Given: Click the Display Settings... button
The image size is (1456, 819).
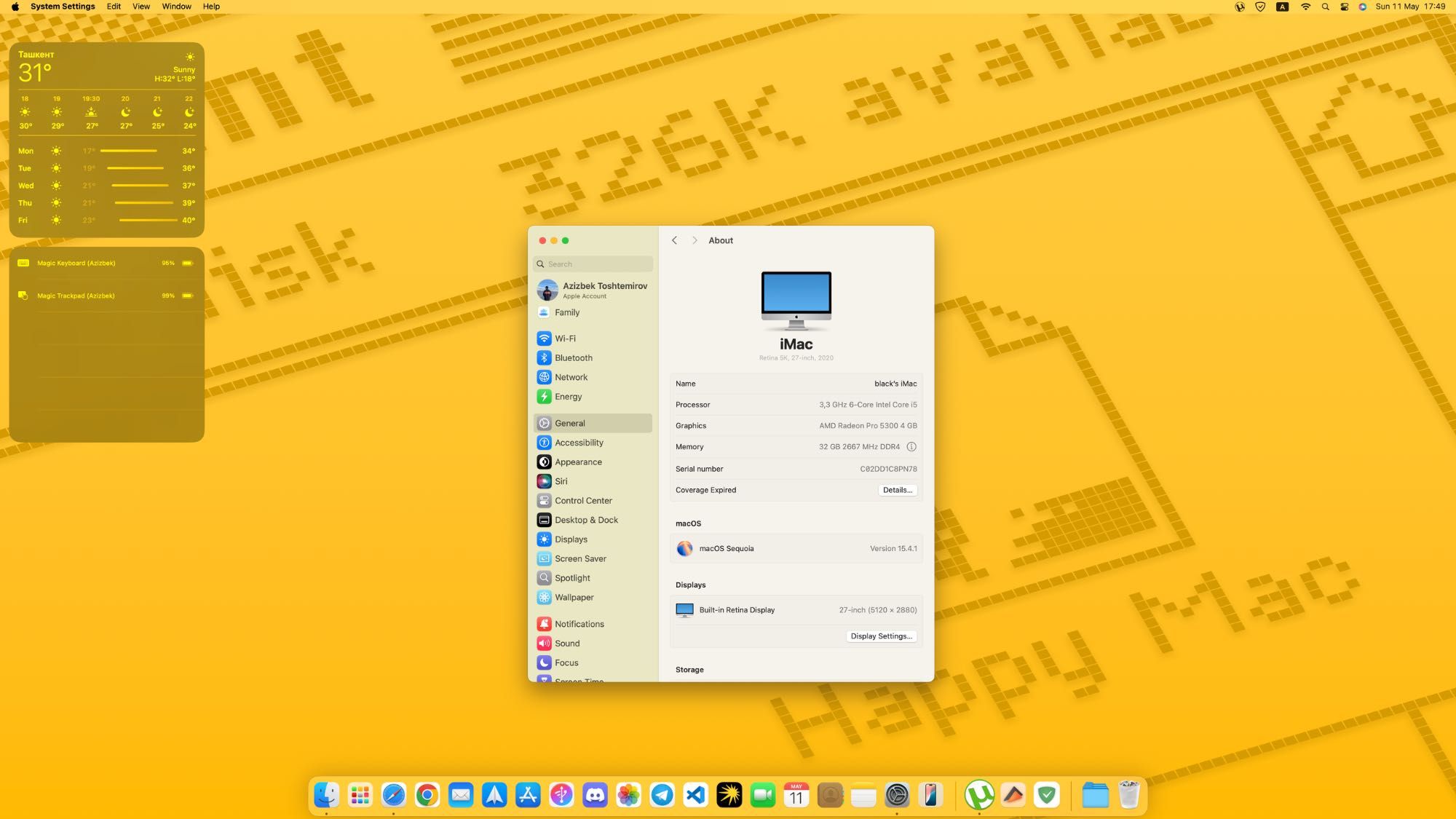Looking at the screenshot, I should click(881, 636).
